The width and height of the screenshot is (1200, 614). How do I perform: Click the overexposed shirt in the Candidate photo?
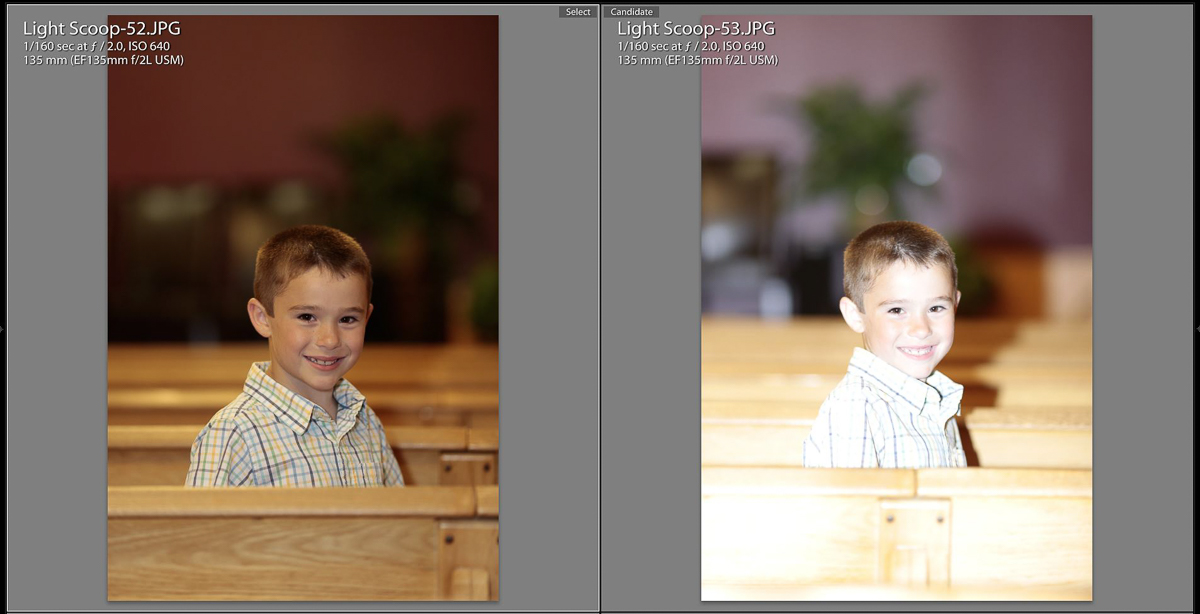coord(884,420)
